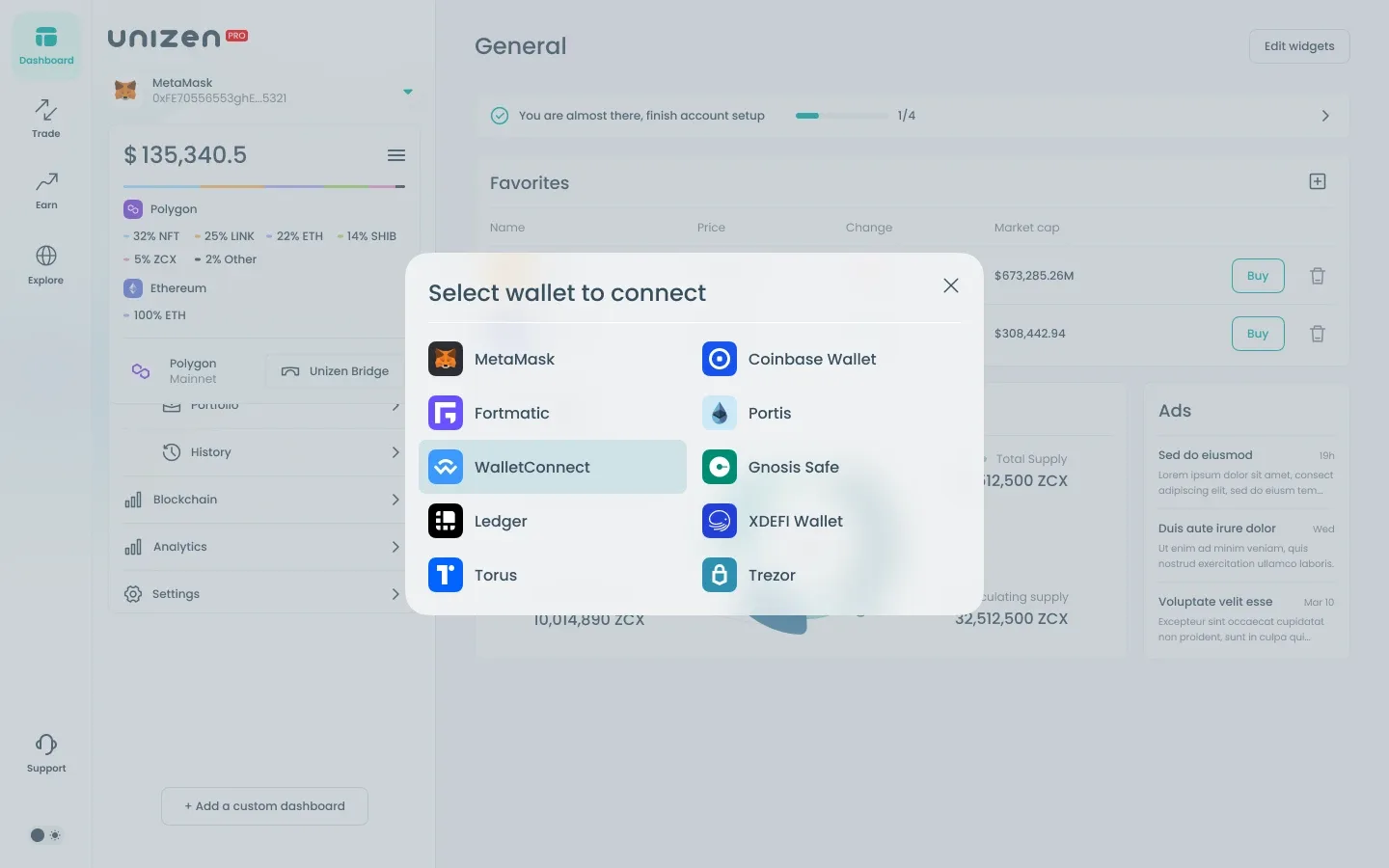Expand the History menu chevron
This screenshot has width=1389, height=868.
click(x=395, y=452)
